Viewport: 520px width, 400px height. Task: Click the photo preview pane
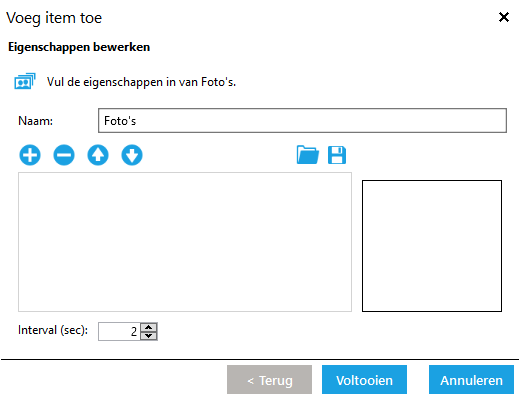[432, 246]
